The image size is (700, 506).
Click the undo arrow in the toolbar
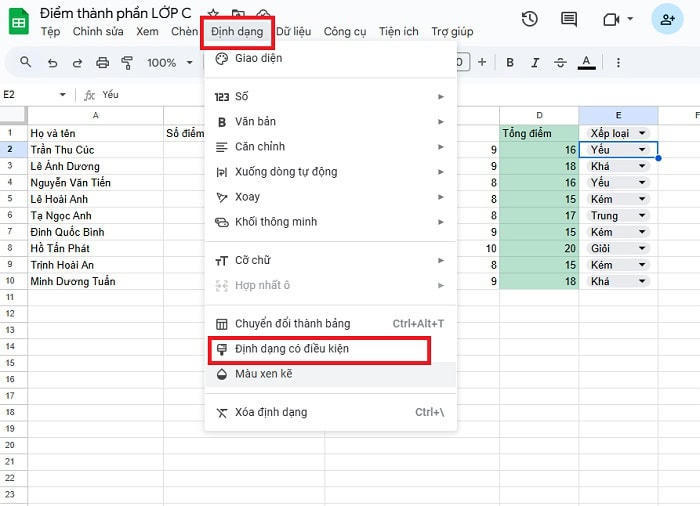pos(52,63)
